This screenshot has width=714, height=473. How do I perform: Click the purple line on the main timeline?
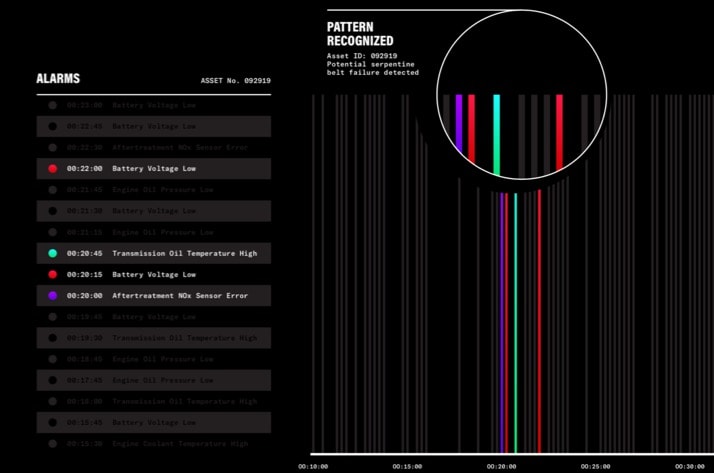pos(502,320)
